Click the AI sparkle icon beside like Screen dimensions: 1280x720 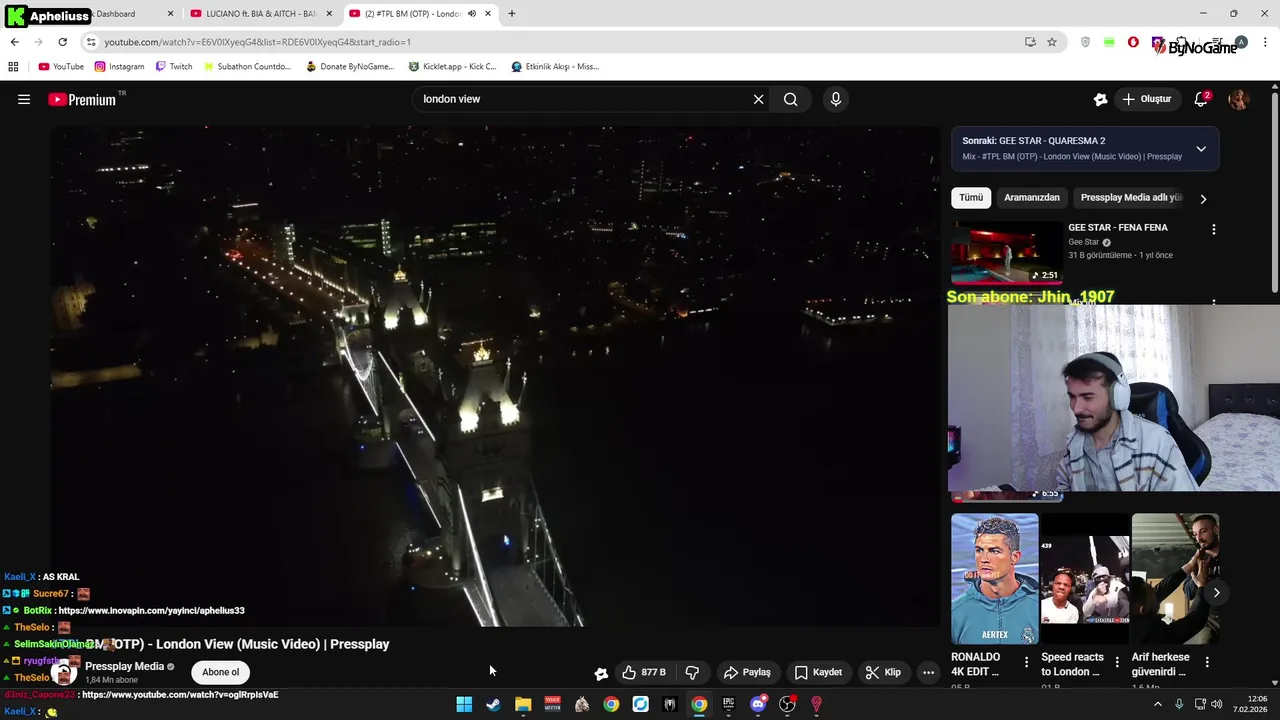point(601,673)
